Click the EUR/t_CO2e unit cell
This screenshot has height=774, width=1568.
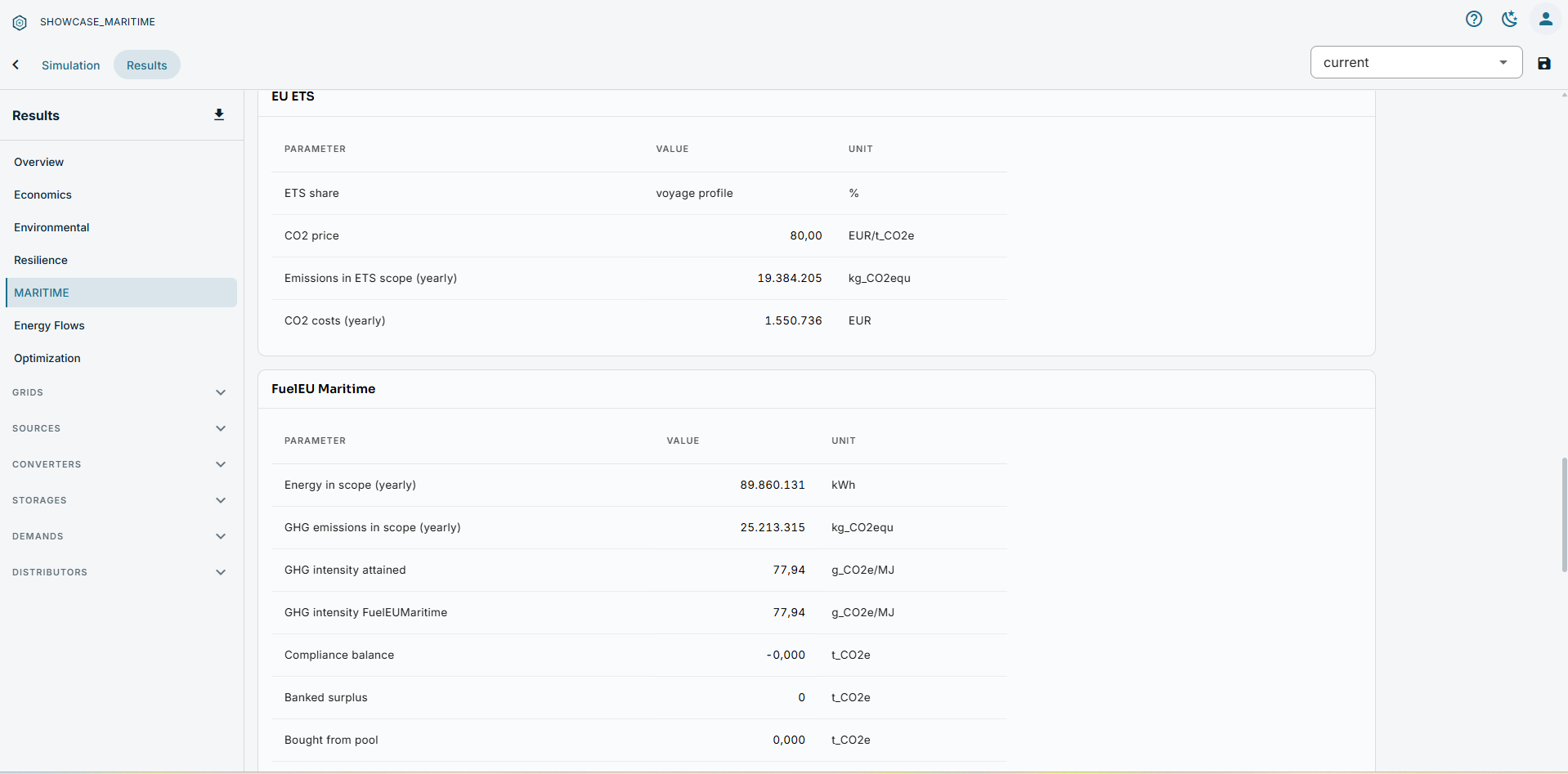[881, 235]
